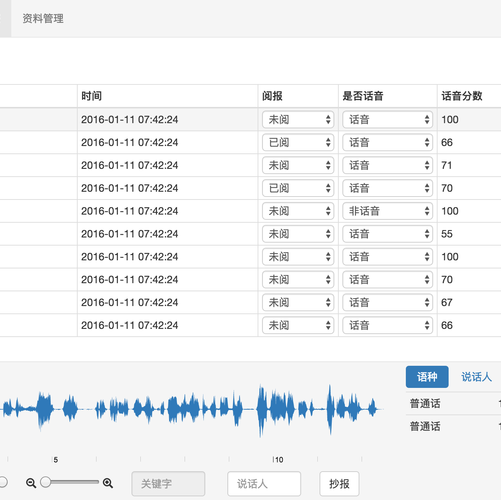Open the 是否话音 dropdown in first row

click(x=388, y=119)
